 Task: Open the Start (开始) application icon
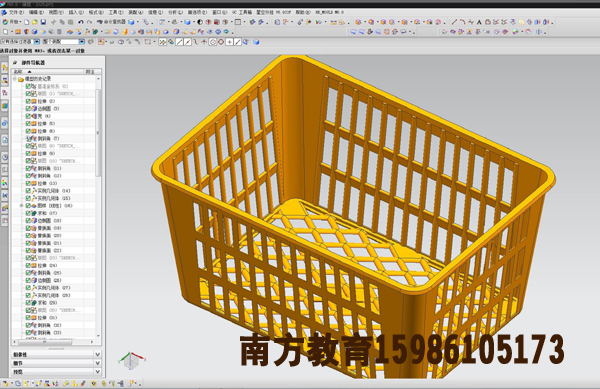(x=11, y=22)
